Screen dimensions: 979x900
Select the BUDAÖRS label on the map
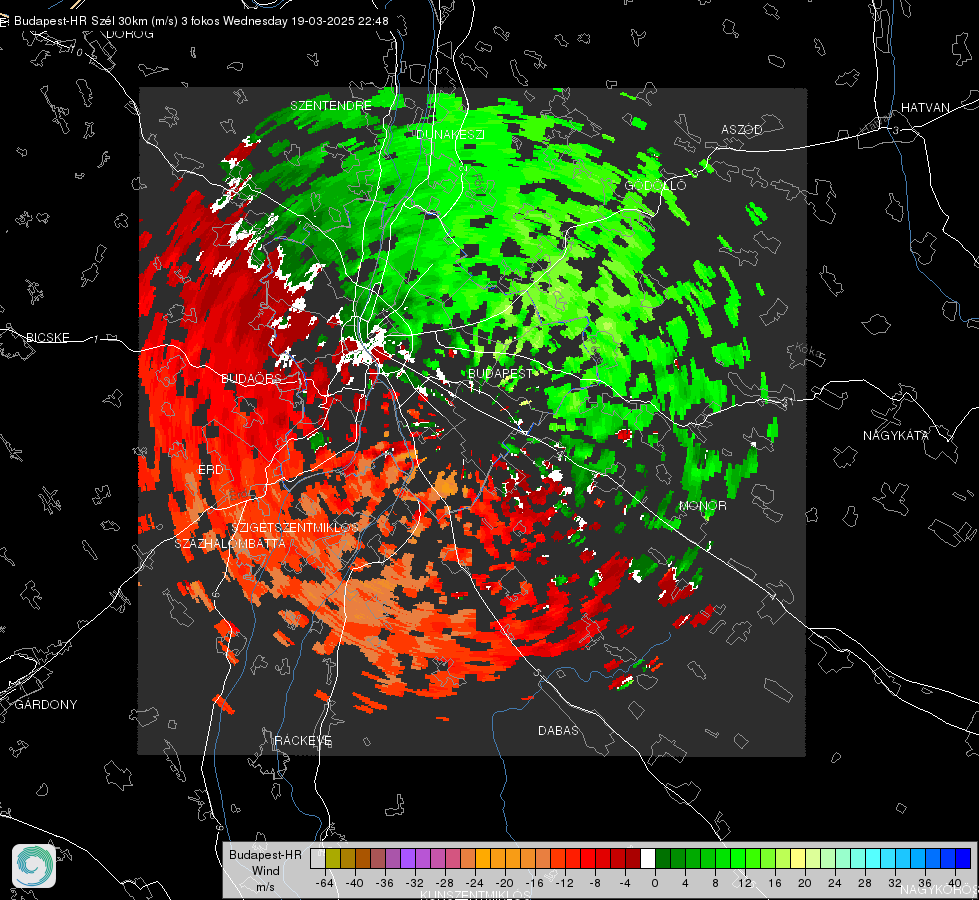(x=252, y=378)
